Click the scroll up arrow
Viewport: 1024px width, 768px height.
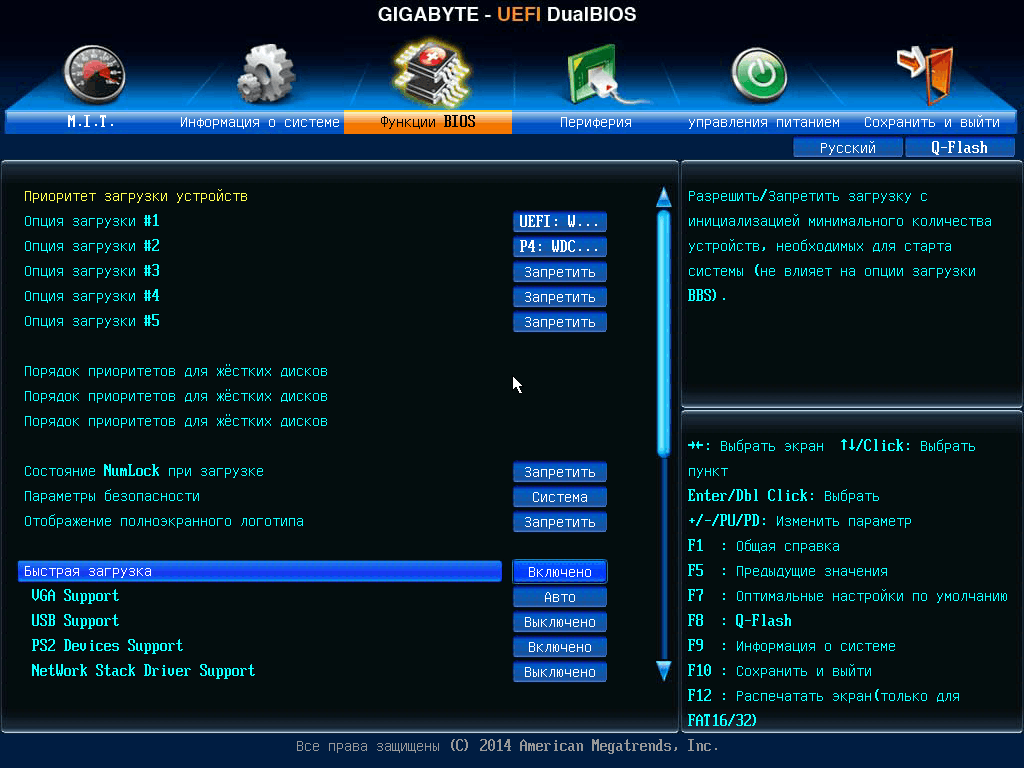664,197
